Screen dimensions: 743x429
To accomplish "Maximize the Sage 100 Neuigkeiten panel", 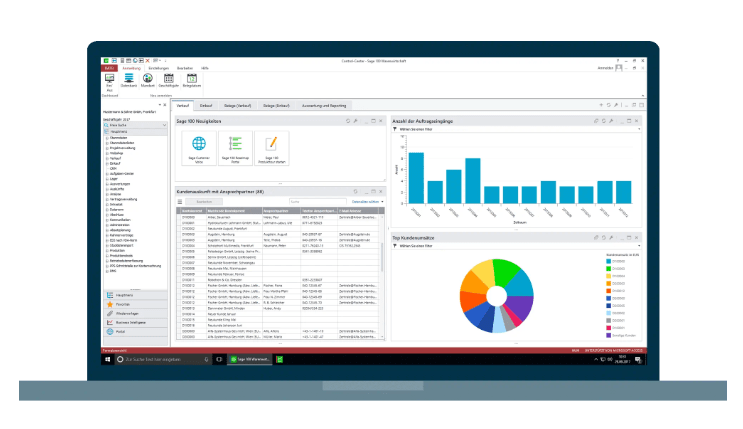I will (x=373, y=121).
